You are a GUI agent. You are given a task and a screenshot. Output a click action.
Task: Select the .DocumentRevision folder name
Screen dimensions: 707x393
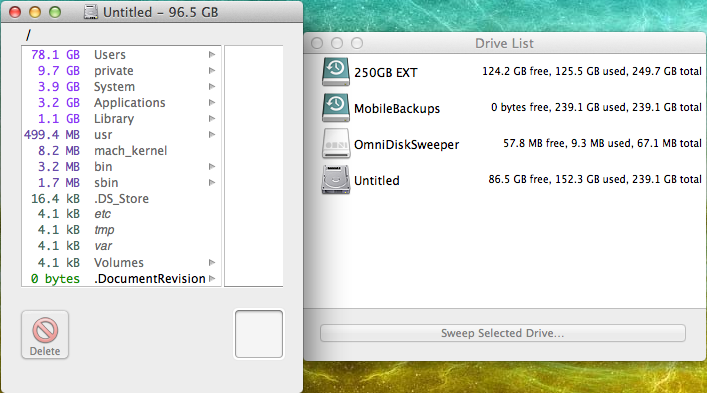tap(150, 279)
